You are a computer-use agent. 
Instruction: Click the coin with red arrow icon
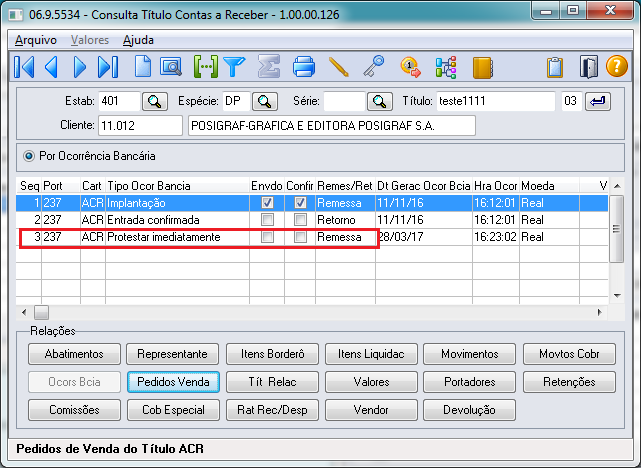tap(410, 66)
